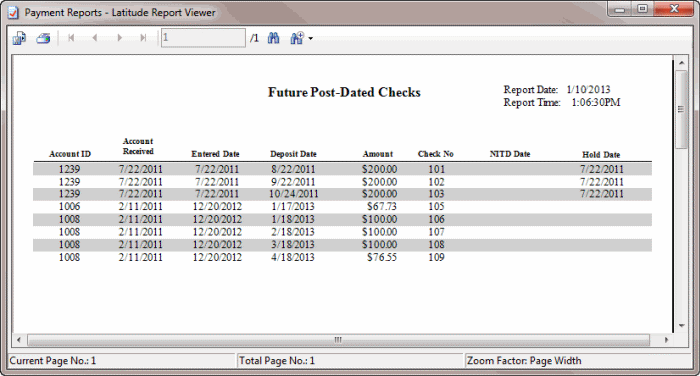Click the Account Received column header
Viewport: 700px width, 376px height.
(138, 146)
